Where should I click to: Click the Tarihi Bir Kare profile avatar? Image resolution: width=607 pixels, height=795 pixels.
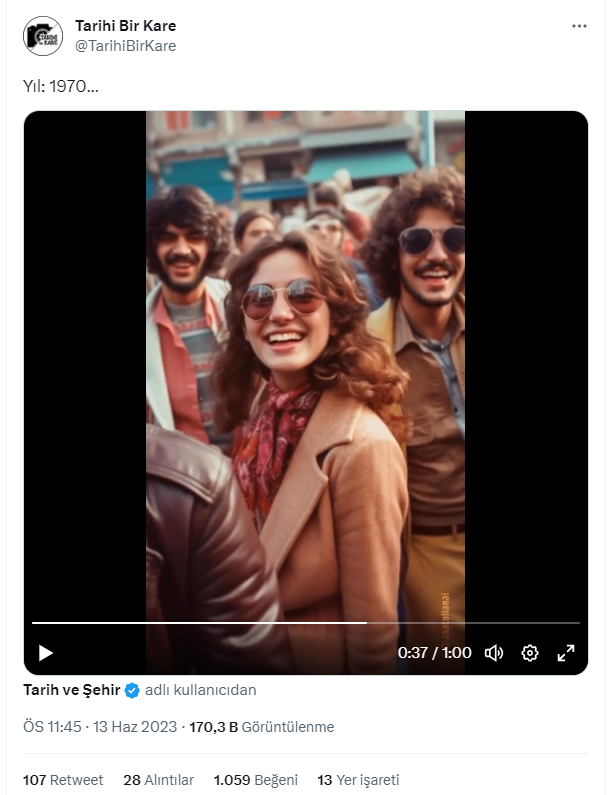click(43, 36)
